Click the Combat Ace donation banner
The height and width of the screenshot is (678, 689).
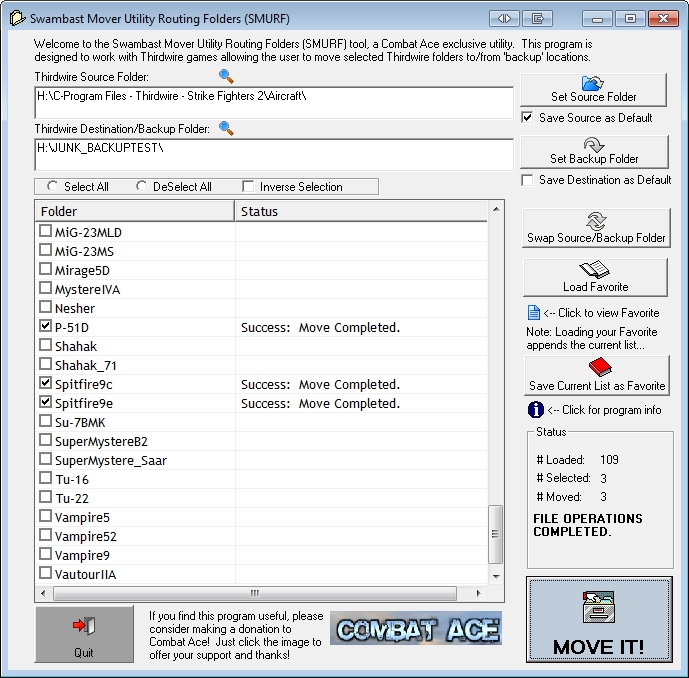[x=416, y=628]
